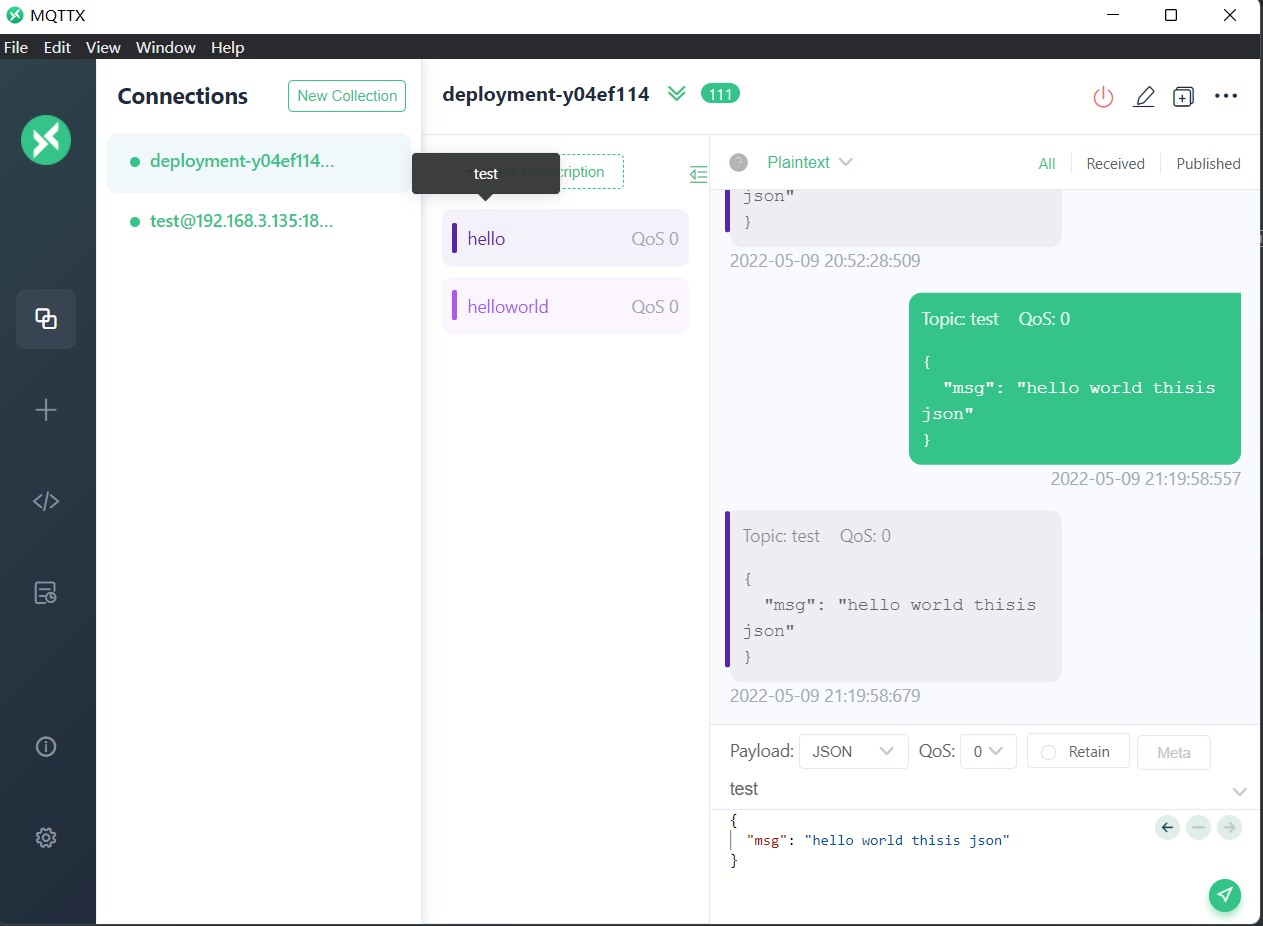Open the View menu

[x=103, y=47]
